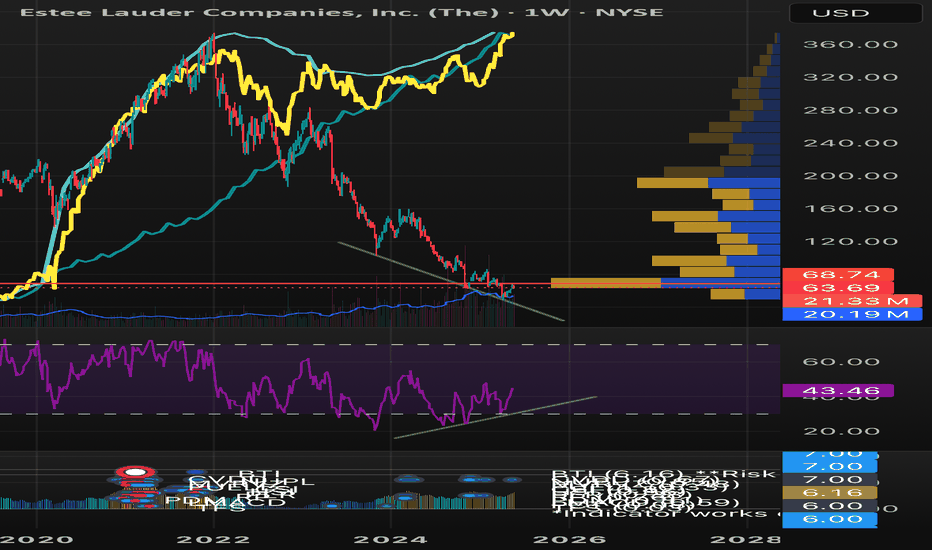Select the red 63.69 last price label

point(838,288)
